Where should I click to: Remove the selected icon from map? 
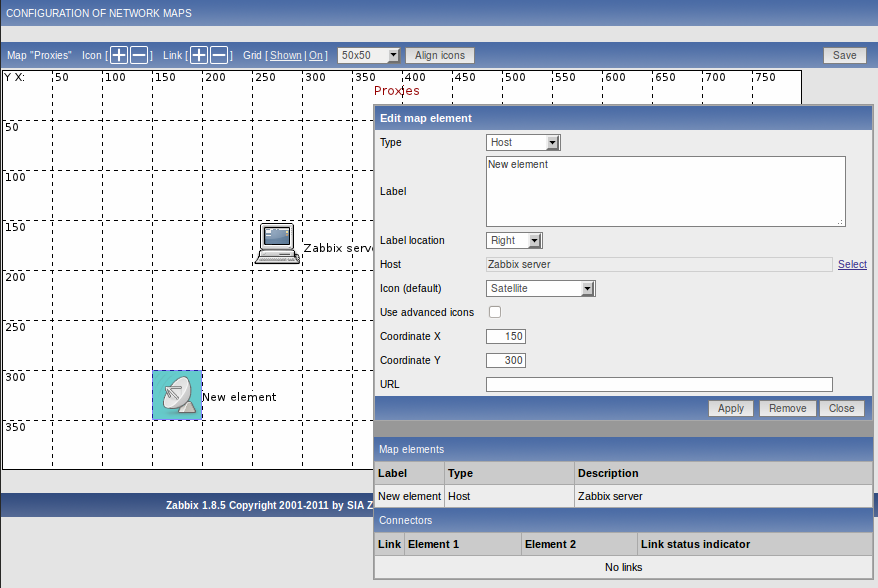[139, 55]
